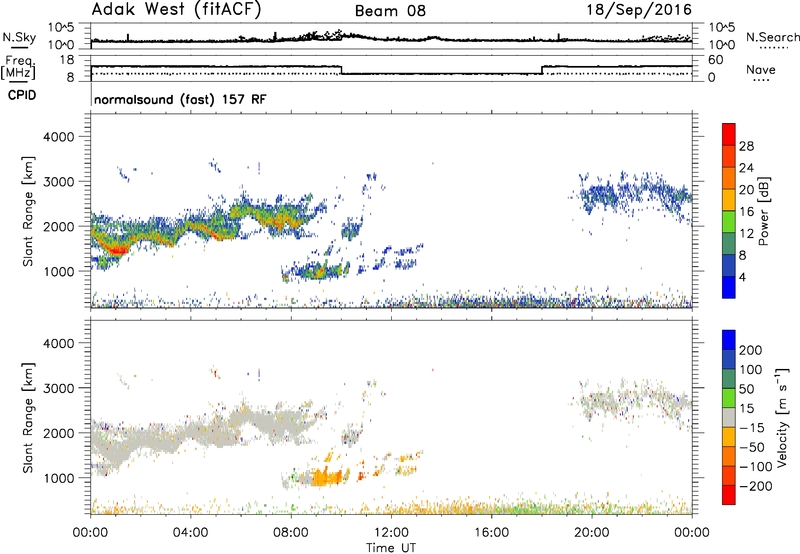The height and width of the screenshot is (554, 800).
Task: Click the 'Nave' legend label
Action: click(761, 69)
